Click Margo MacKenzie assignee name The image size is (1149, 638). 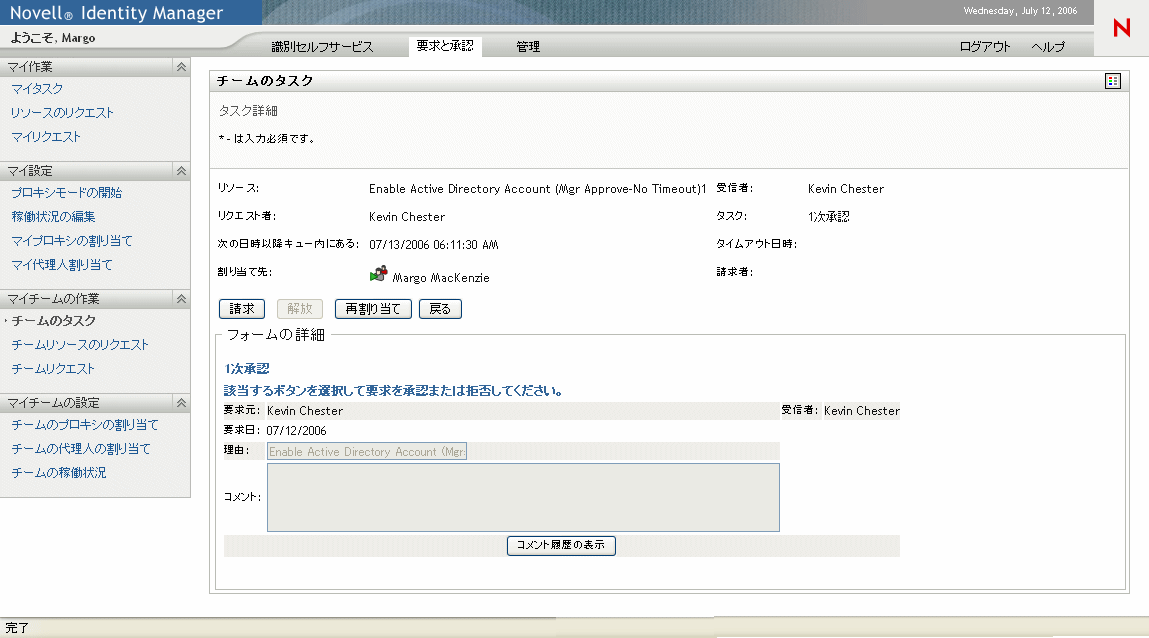(x=441, y=278)
